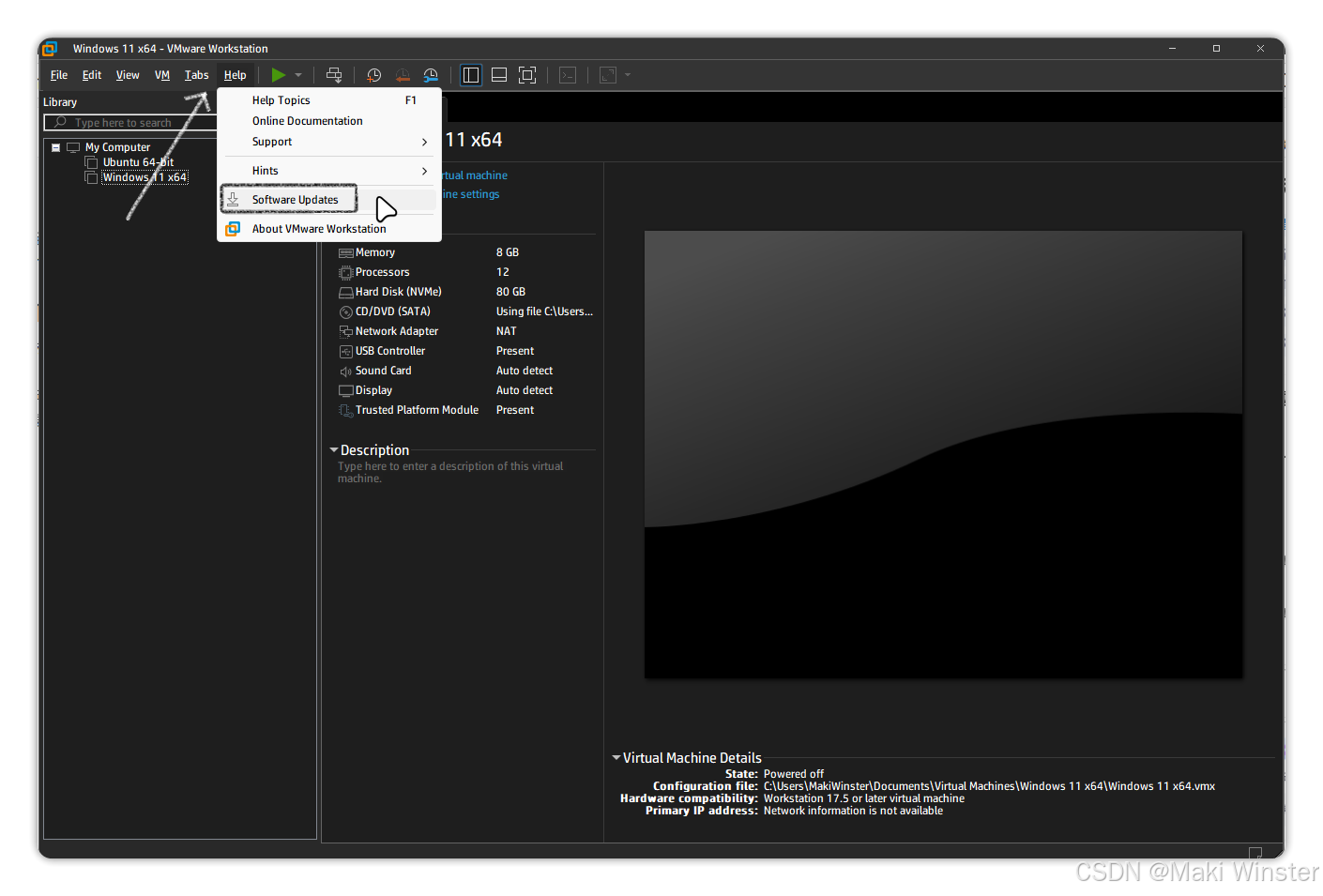This screenshot has height=896, width=1323.
Task: Enter full screen mode icon
Action: (527, 75)
